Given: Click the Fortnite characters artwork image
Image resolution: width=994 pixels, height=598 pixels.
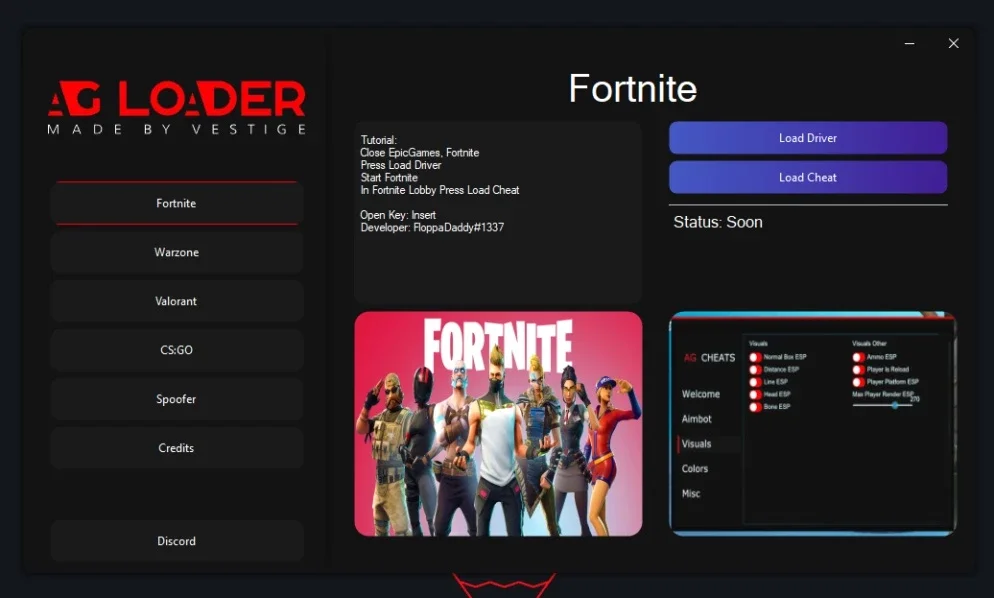Looking at the screenshot, I should tap(498, 424).
